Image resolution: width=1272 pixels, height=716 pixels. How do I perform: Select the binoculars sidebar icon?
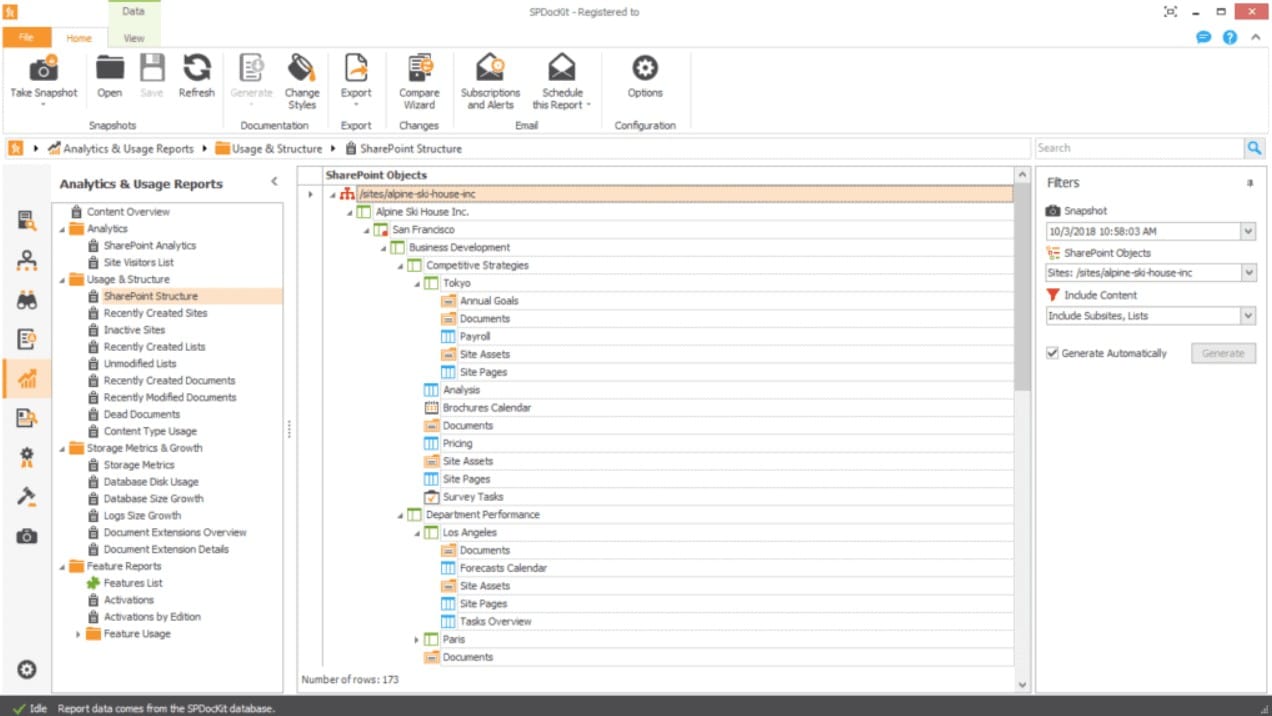coord(27,301)
